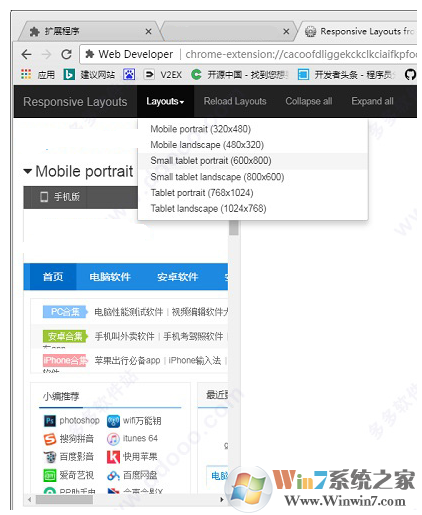Image resolution: width=422 pixels, height=515 pixels.
Task: Click the horizontal scrollbar thumb in preview
Action: 64,500
